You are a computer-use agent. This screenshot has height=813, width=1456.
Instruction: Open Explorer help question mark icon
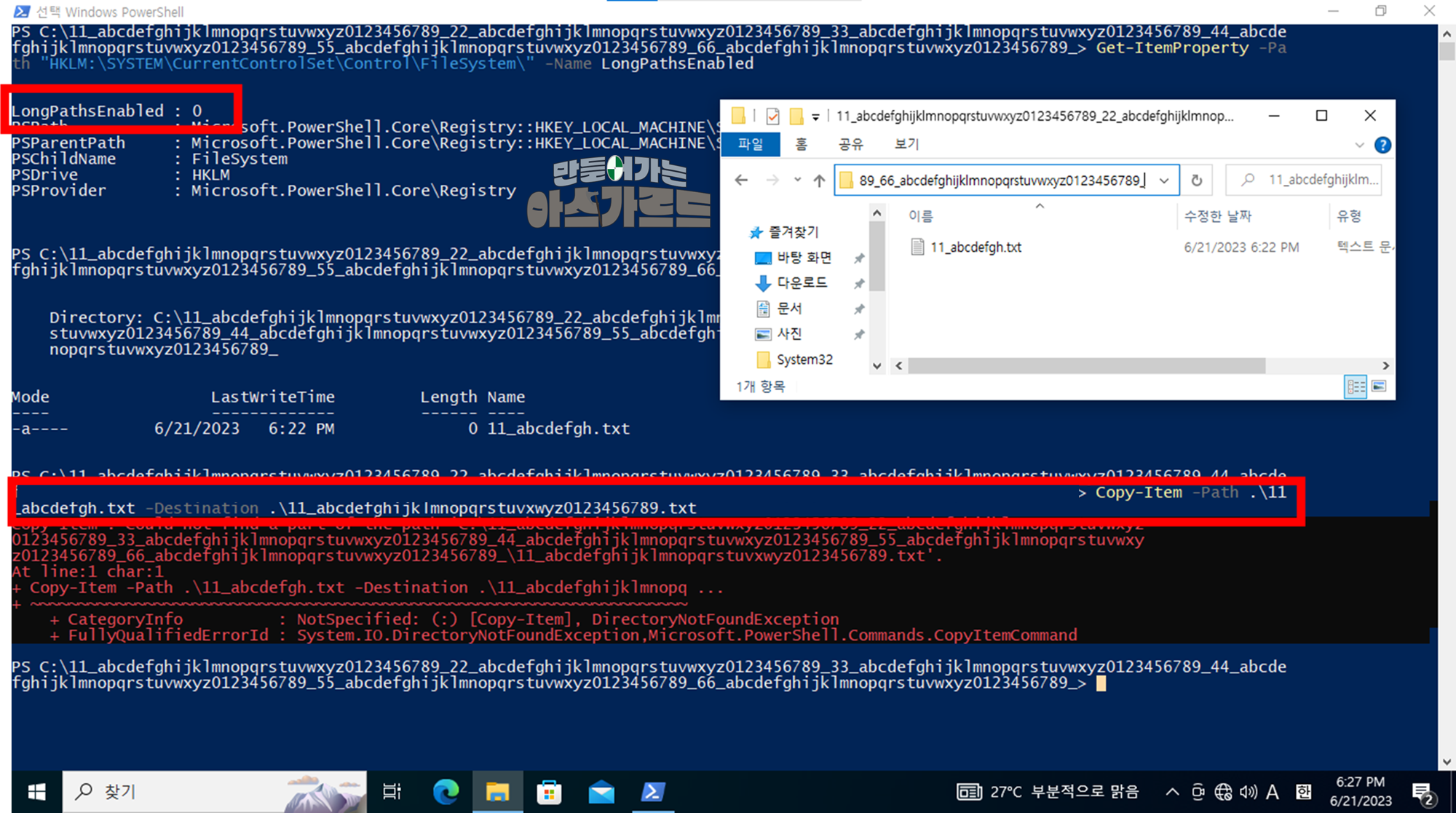pyautogui.click(x=1382, y=145)
